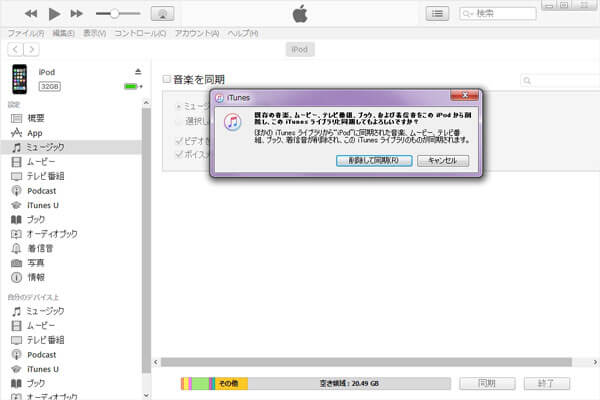Select オーディオブック under settings sidebar
Viewport: 600px width, 400px height.
point(71,234)
